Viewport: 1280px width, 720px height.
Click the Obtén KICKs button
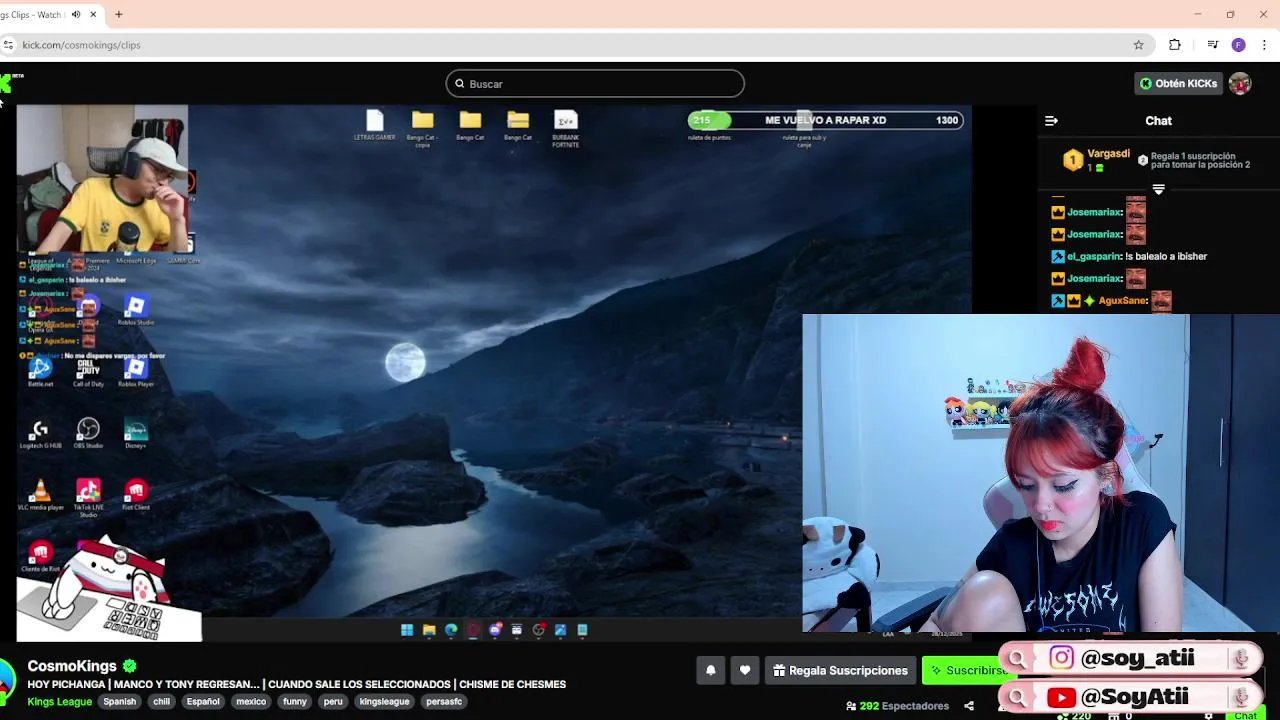(x=1178, y=83)
